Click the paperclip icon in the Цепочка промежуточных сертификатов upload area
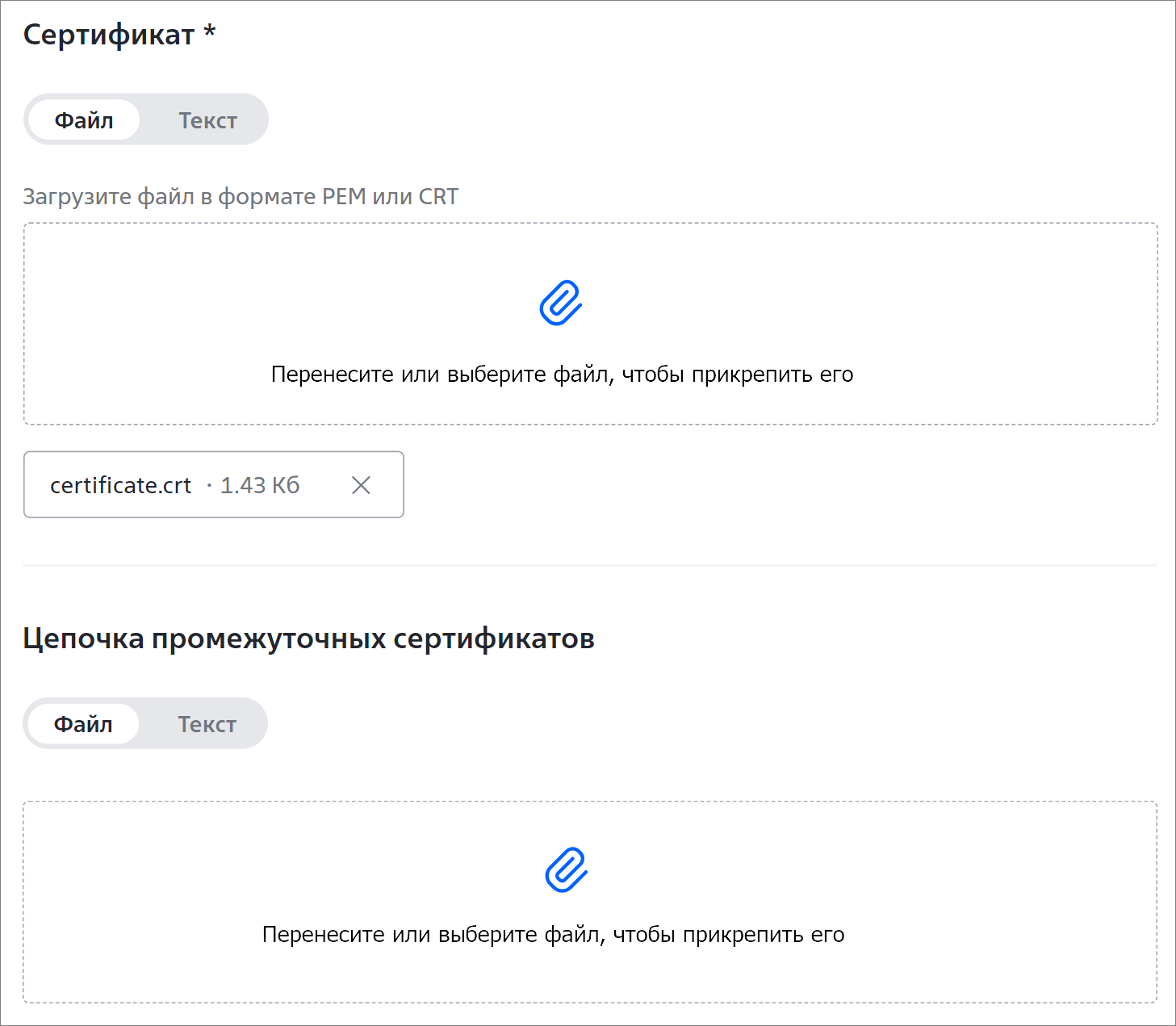 coord(567,869)
